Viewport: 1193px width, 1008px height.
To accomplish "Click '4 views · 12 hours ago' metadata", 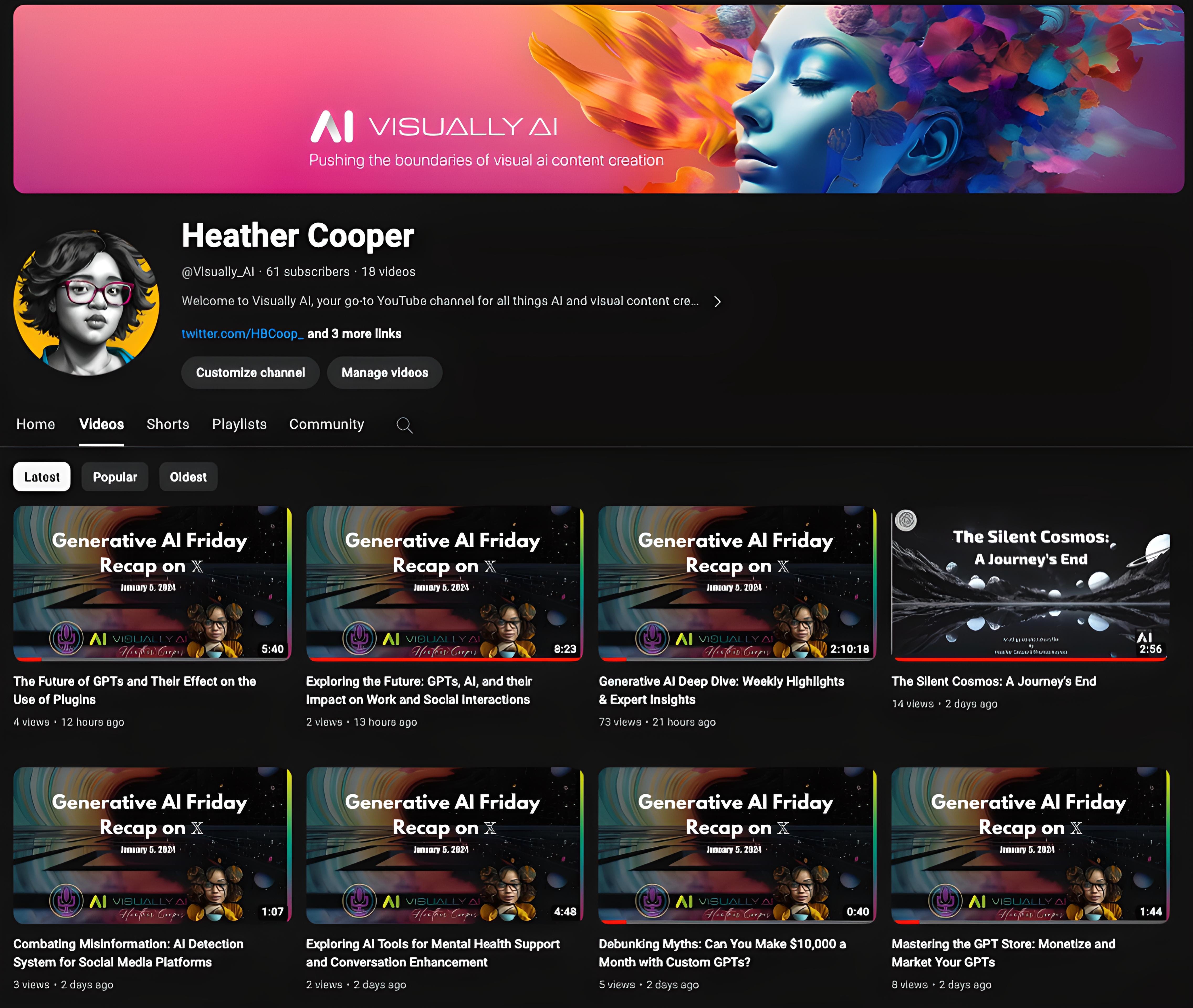I will (x=69, y=722).
